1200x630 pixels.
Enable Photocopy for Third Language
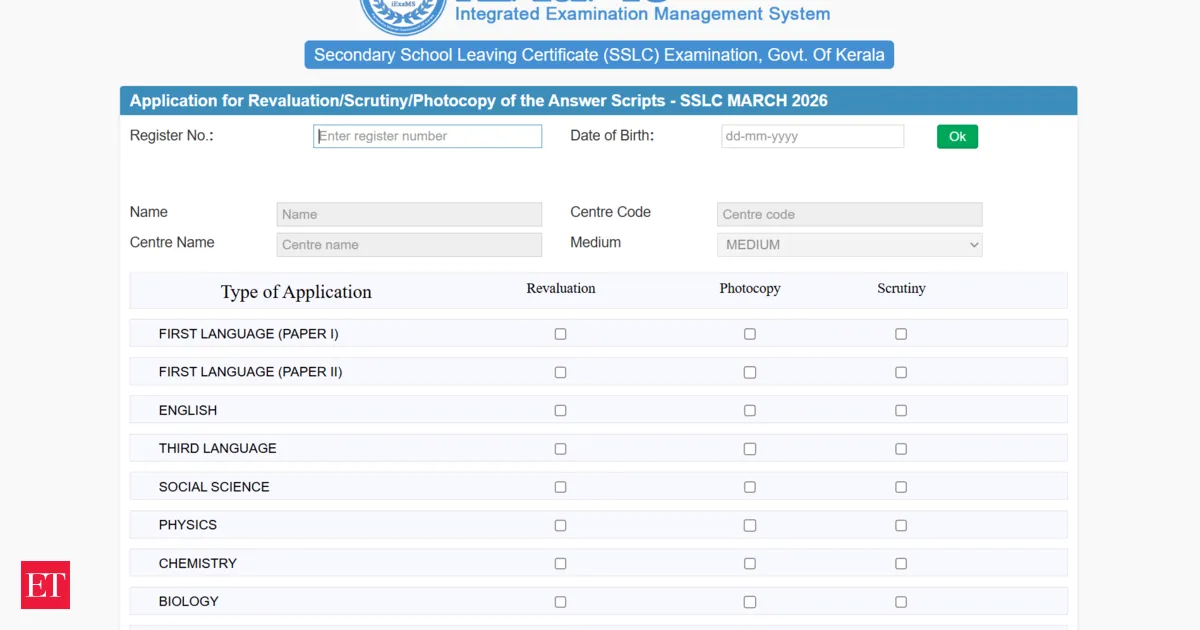tap(750, 449)
